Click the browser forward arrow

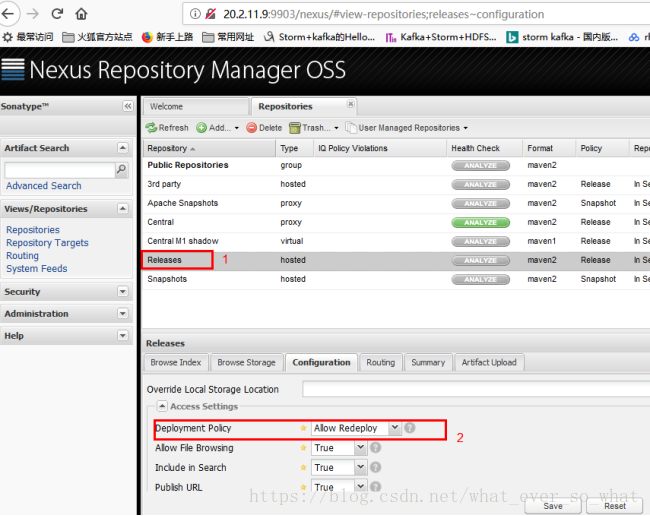coord(32,14)
